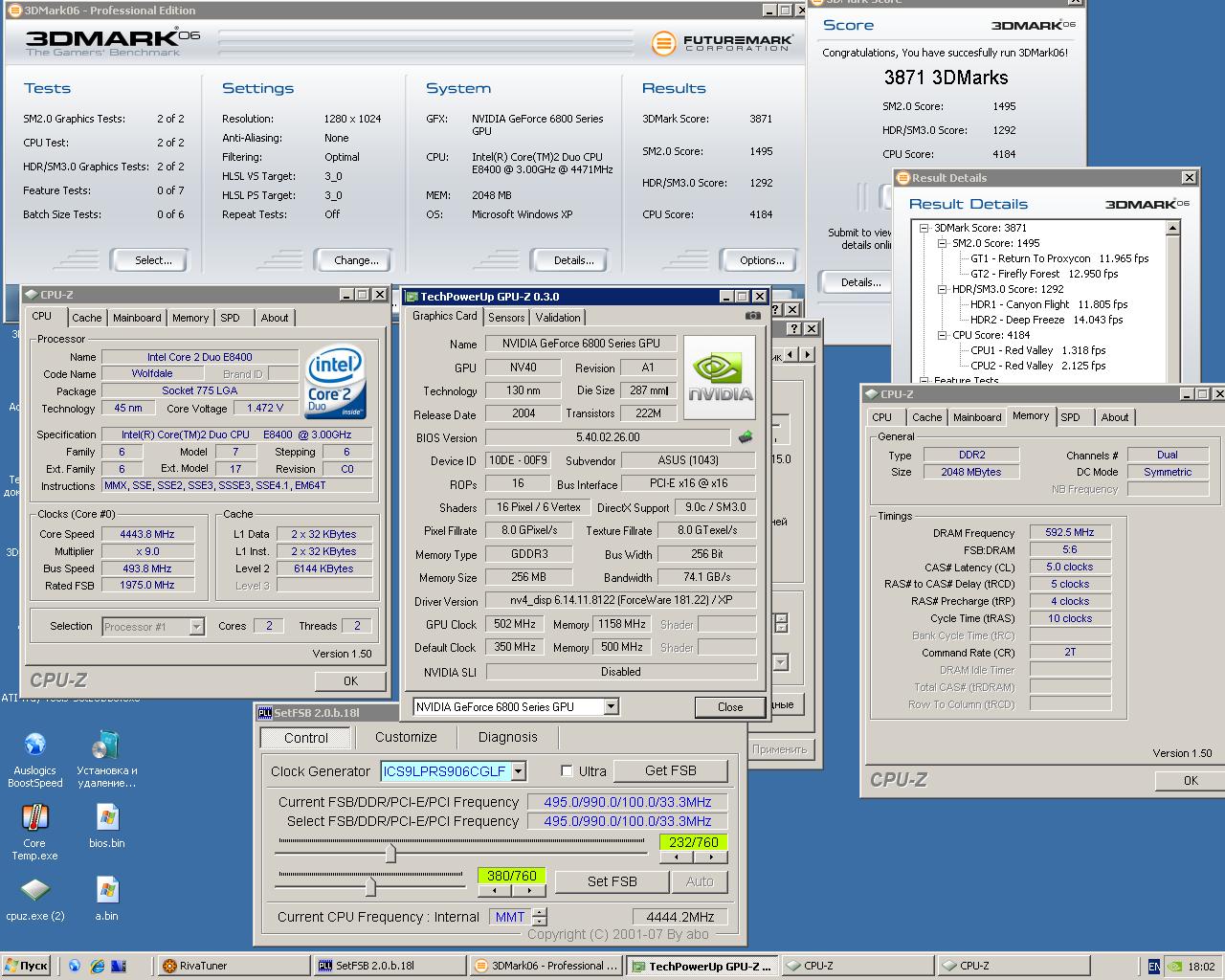Open SPD tab in left CPU-Z window

click(x=230, y=318)
